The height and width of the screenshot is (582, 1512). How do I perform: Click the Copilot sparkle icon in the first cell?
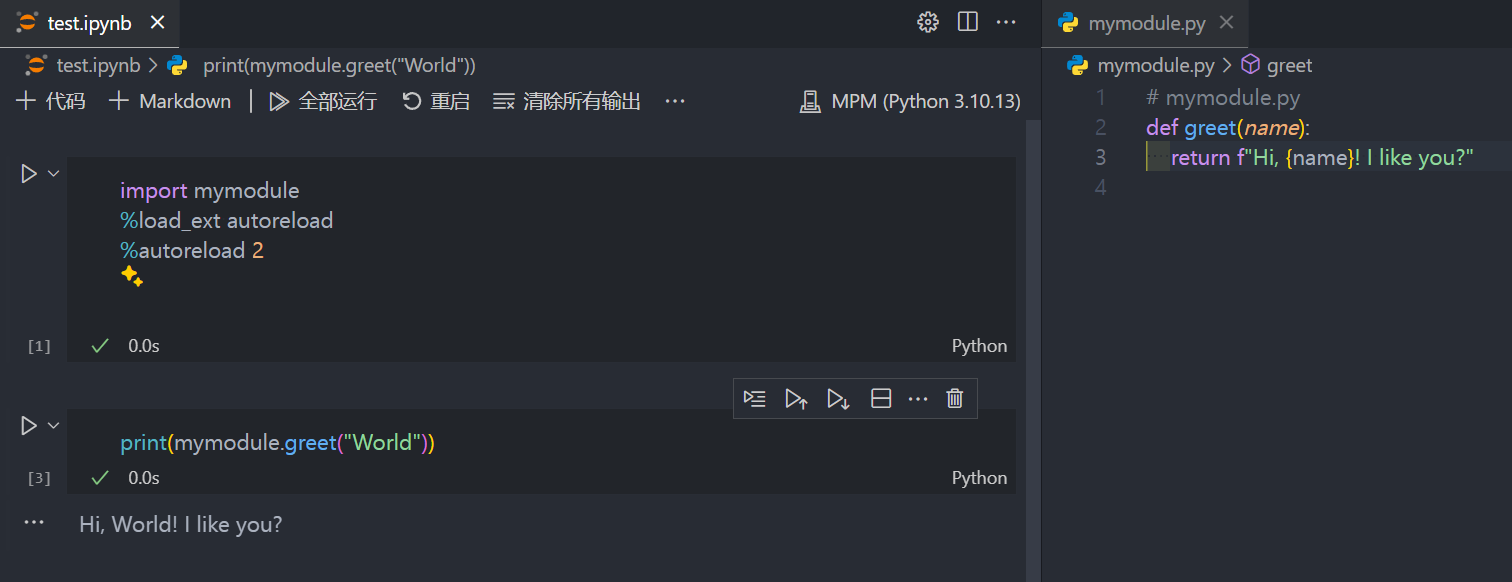(x=131, y=276)
